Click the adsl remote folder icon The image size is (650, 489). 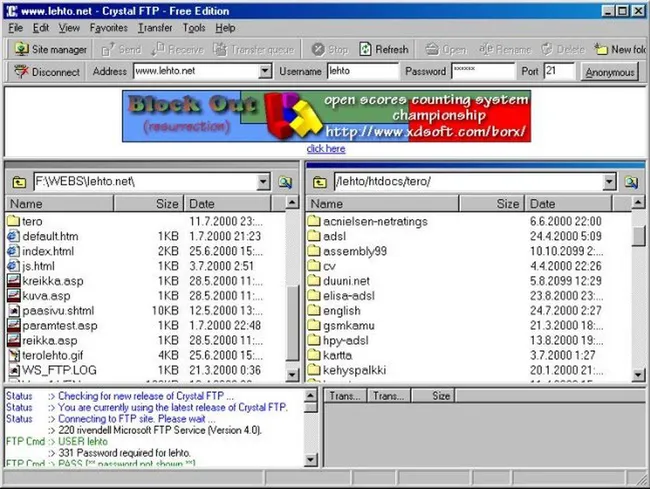(x=314, y=236)
